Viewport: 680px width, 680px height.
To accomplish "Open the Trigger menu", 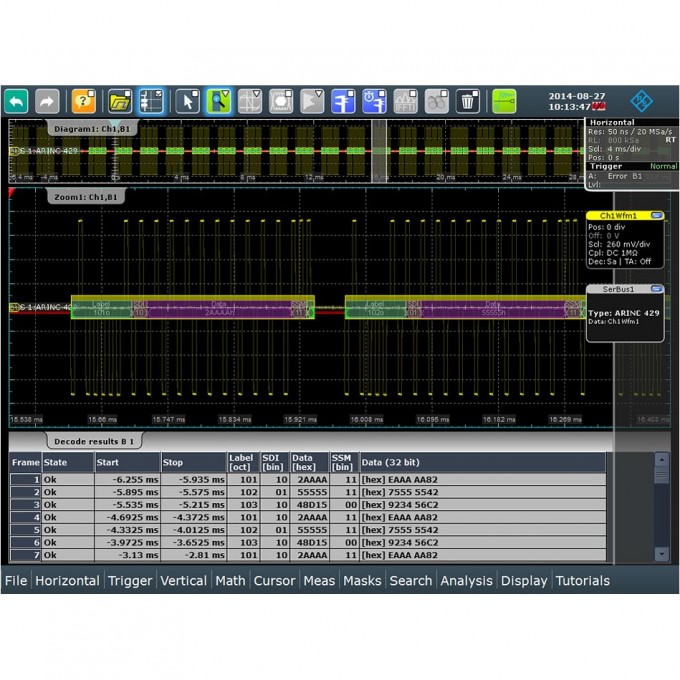I will pyautogui.click(x=130, y=581).
